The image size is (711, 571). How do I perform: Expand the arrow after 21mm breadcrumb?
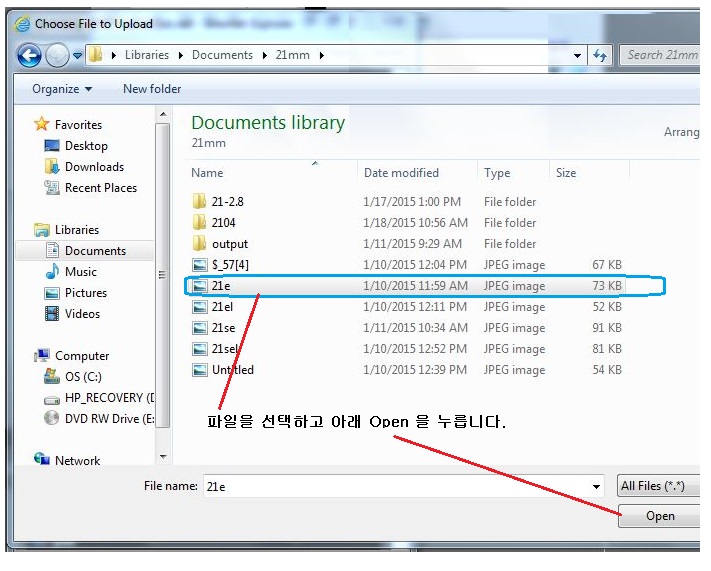pyautogui.click(x=321, y=55)
